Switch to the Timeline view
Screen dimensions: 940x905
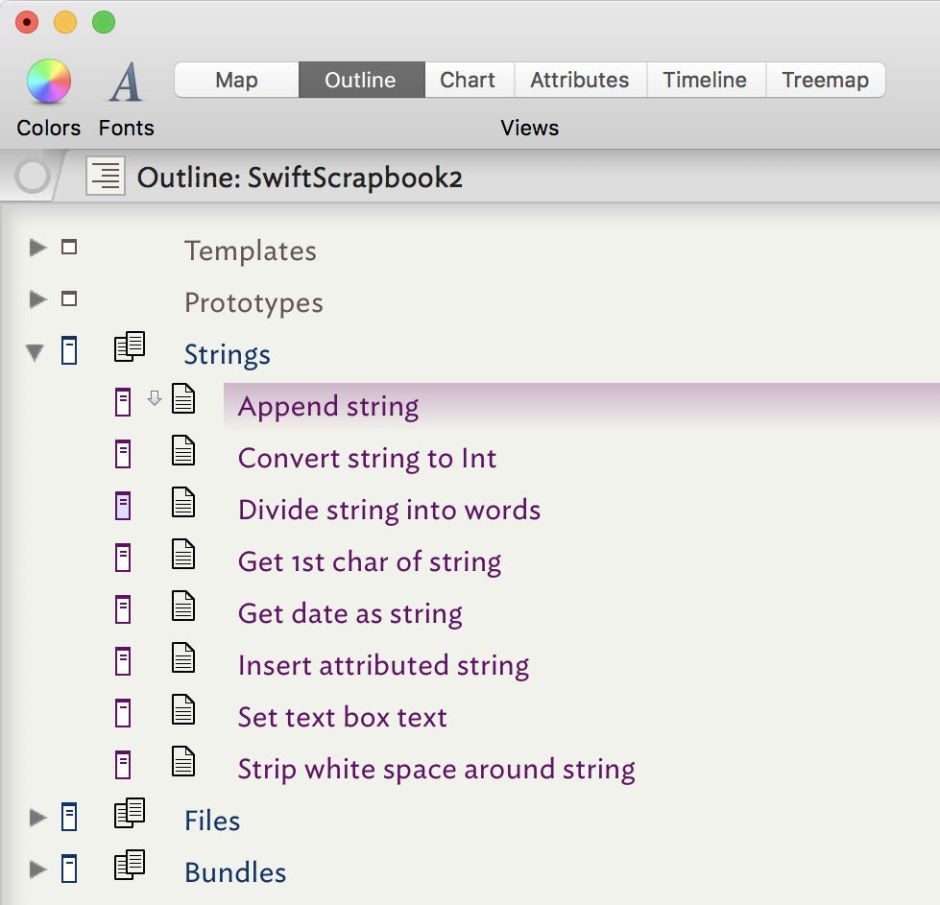(704, 80)
